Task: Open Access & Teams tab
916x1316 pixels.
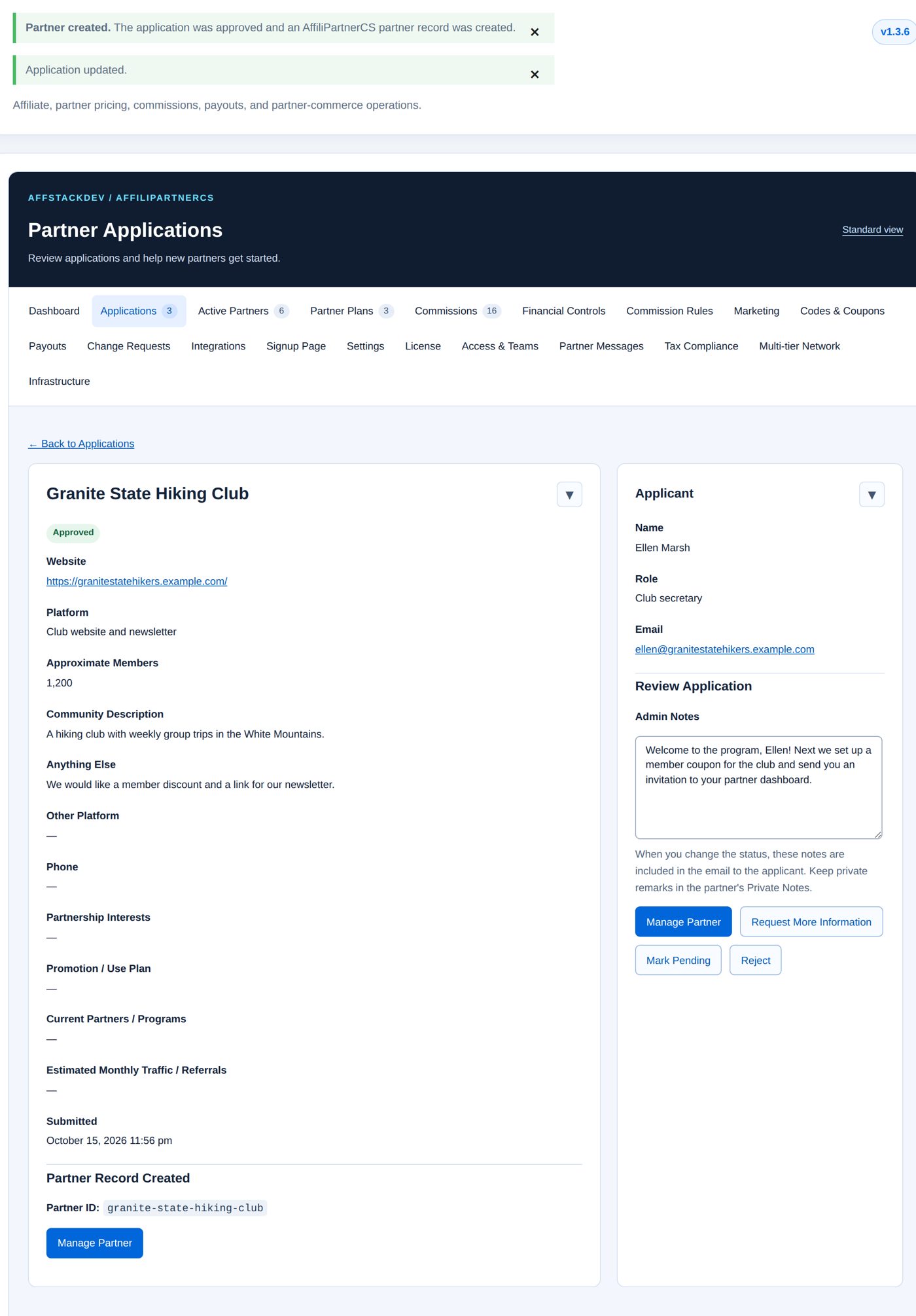Action: [x=500, y=346]
